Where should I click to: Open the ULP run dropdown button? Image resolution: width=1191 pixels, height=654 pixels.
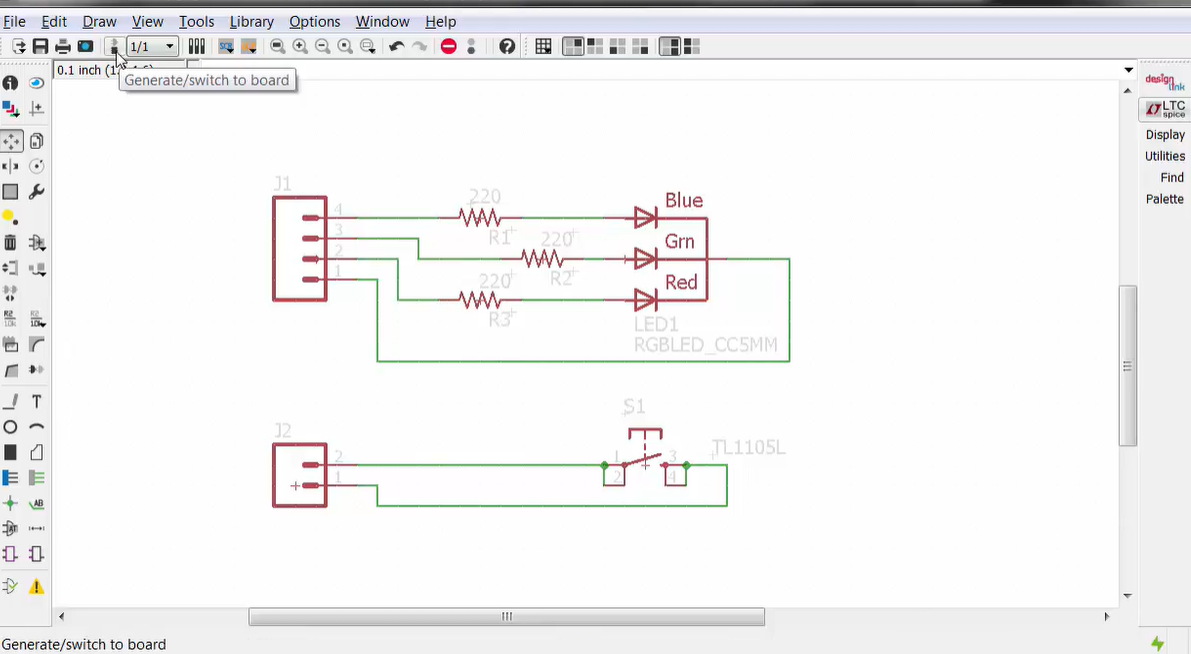(248, 47)
